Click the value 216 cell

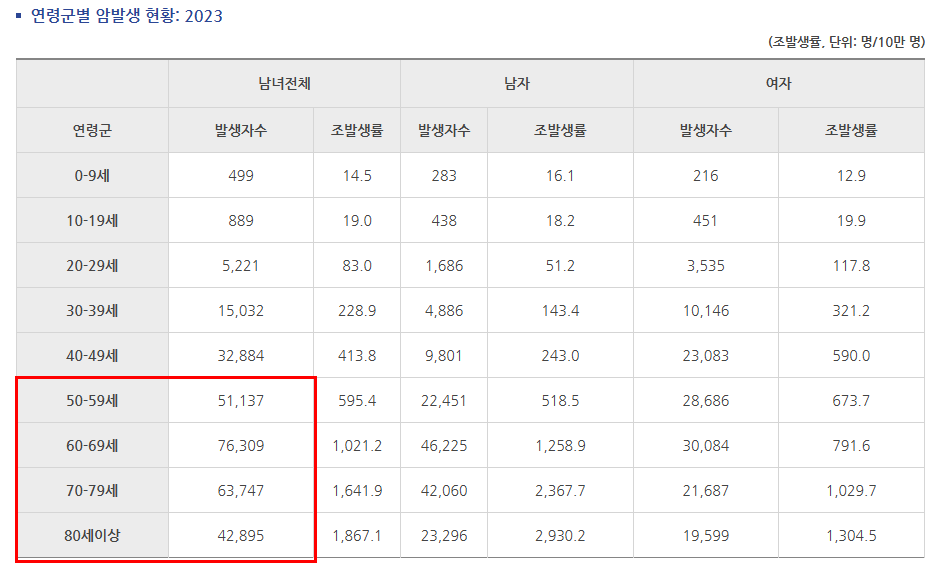coord(706,175)
